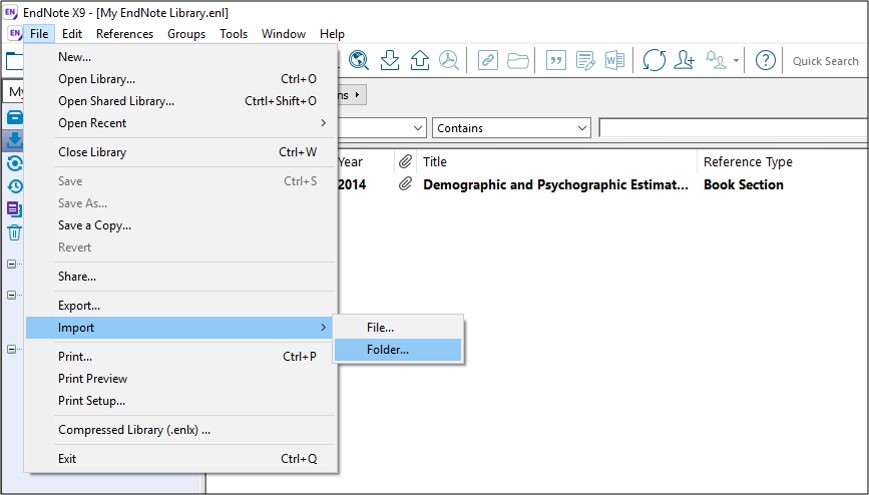Screen dimensions: 869x495
Task: Click the Activity Feed bell icon
Action: (x=716, y=60)
